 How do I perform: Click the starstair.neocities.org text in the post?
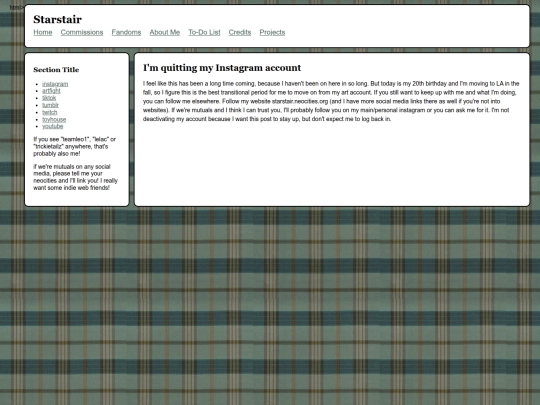tap(300, 101)
